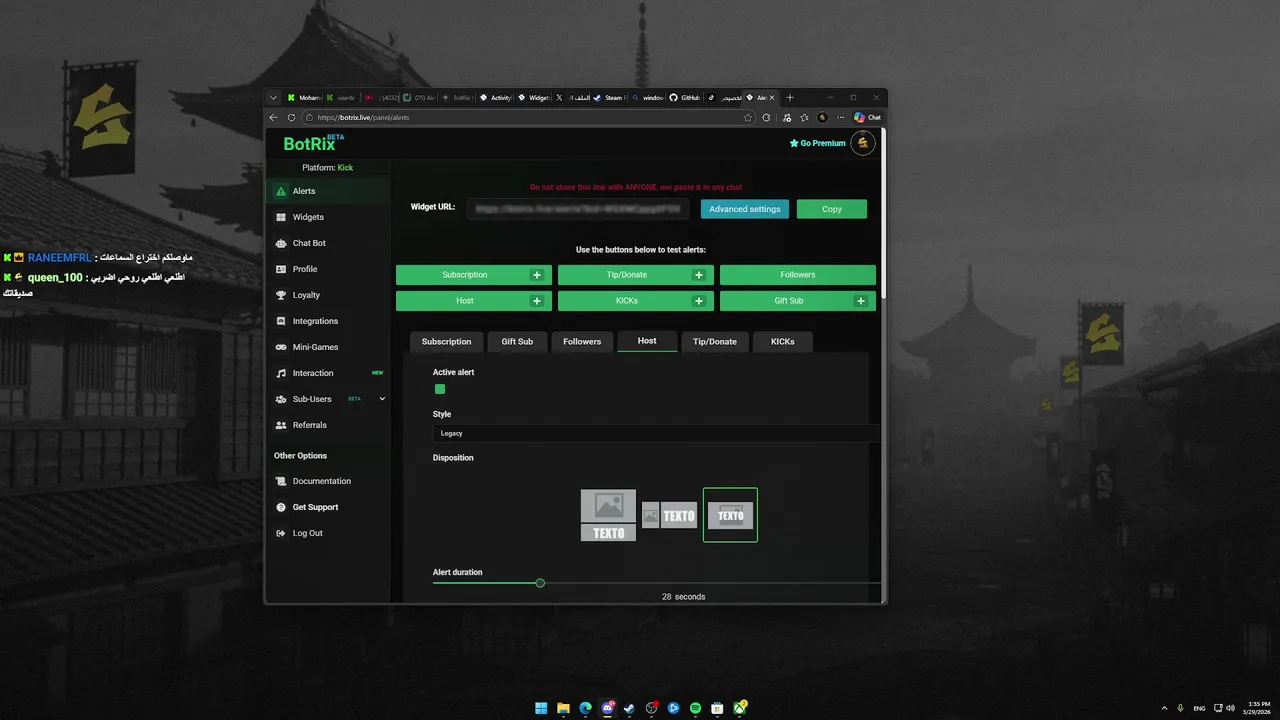Open a new browser tab
1280x720 pixels.
pos(790,98)
